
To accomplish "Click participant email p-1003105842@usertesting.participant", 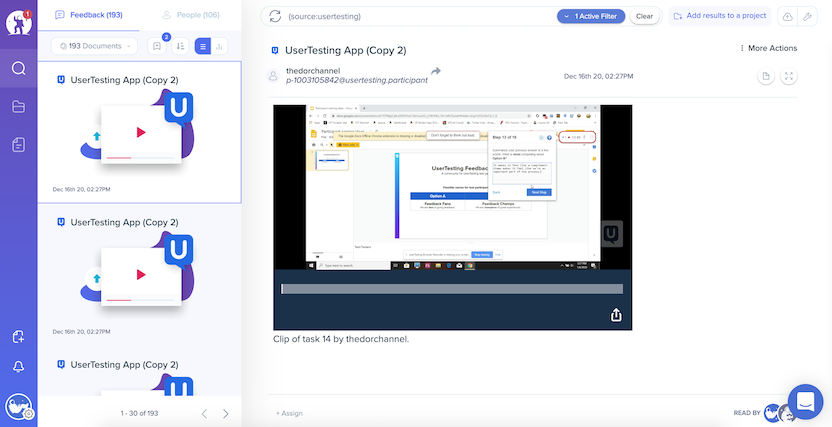I will click(357, 81).
